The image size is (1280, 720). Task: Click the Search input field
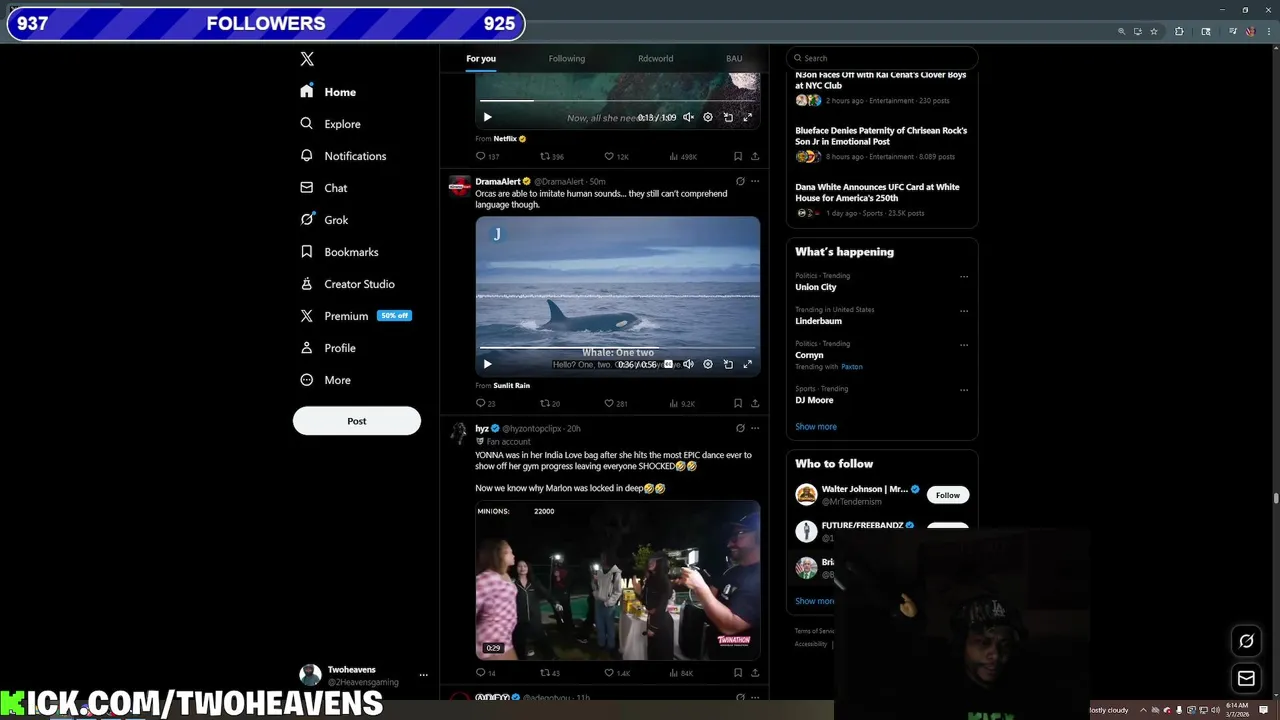pyautogui.click(x=882, y=58)
